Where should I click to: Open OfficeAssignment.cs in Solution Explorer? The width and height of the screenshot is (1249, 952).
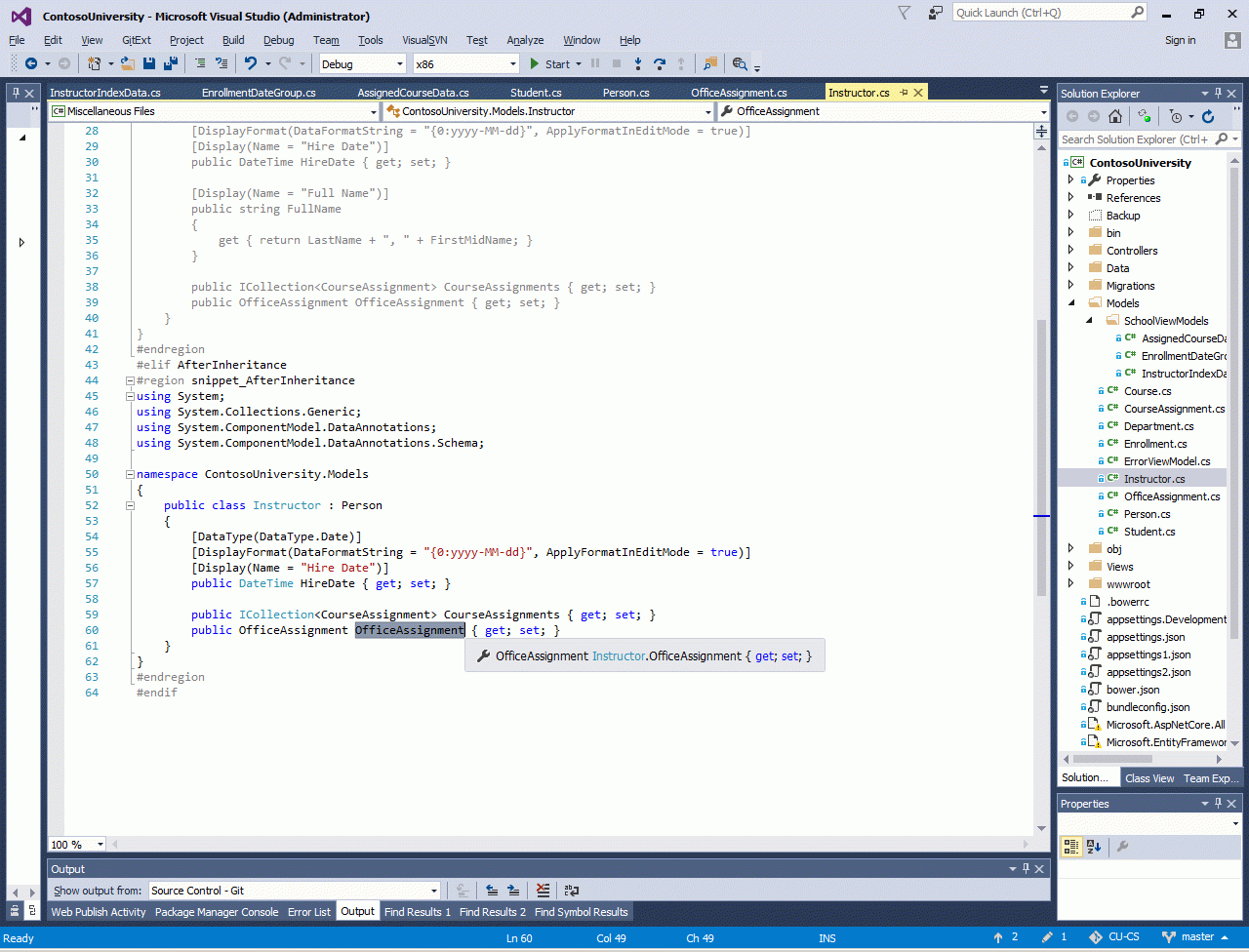click(1172, 496)
